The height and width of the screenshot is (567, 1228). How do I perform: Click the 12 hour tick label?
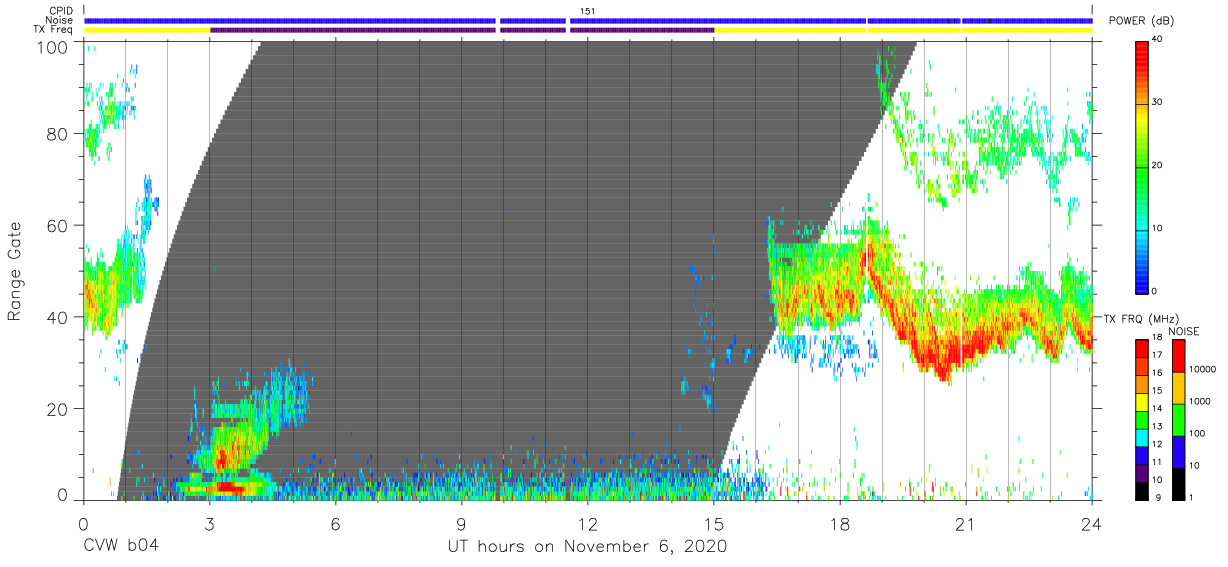tap(587, 524)
